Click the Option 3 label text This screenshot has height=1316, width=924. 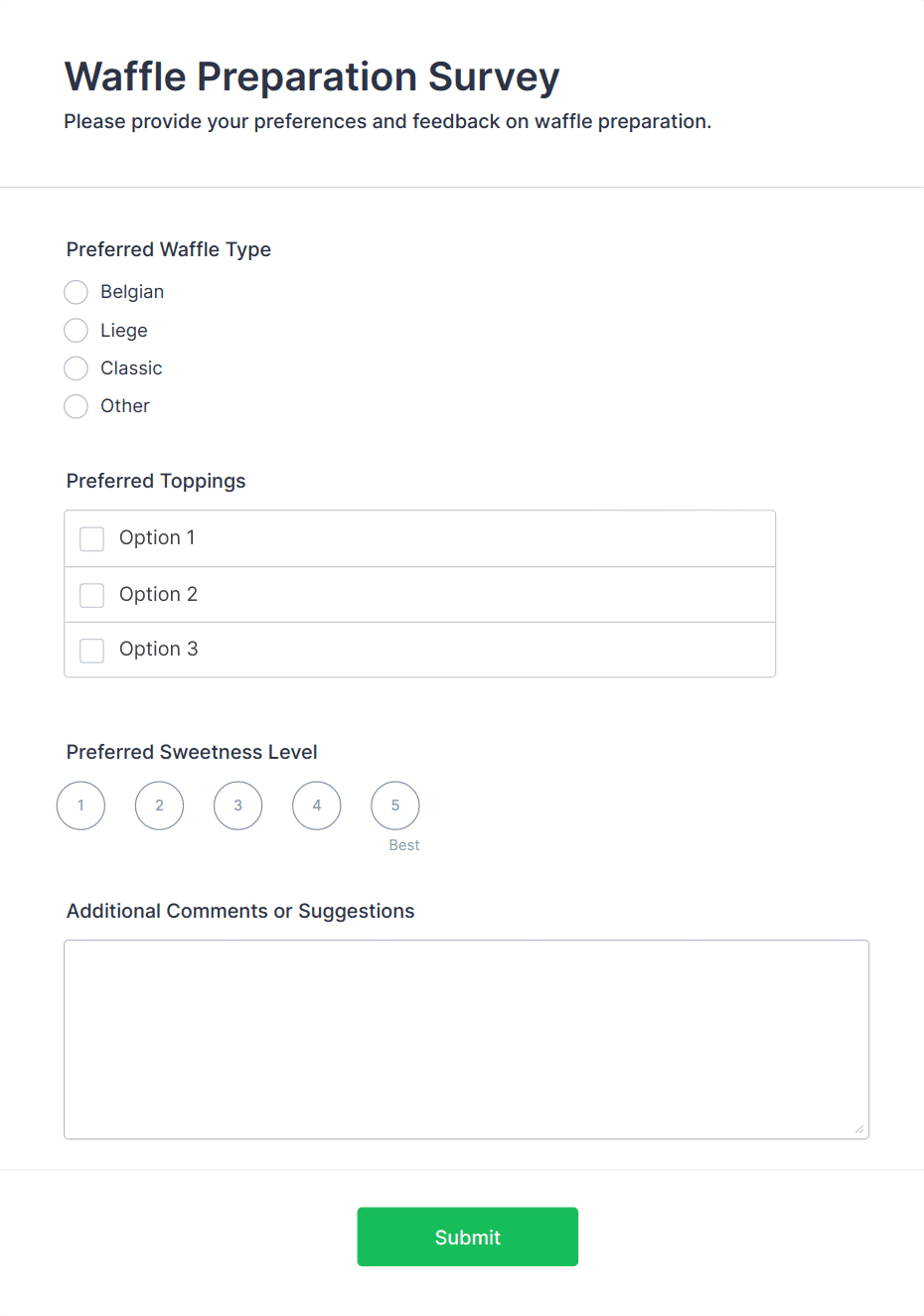pyautogui.click(x=158, y=649)
